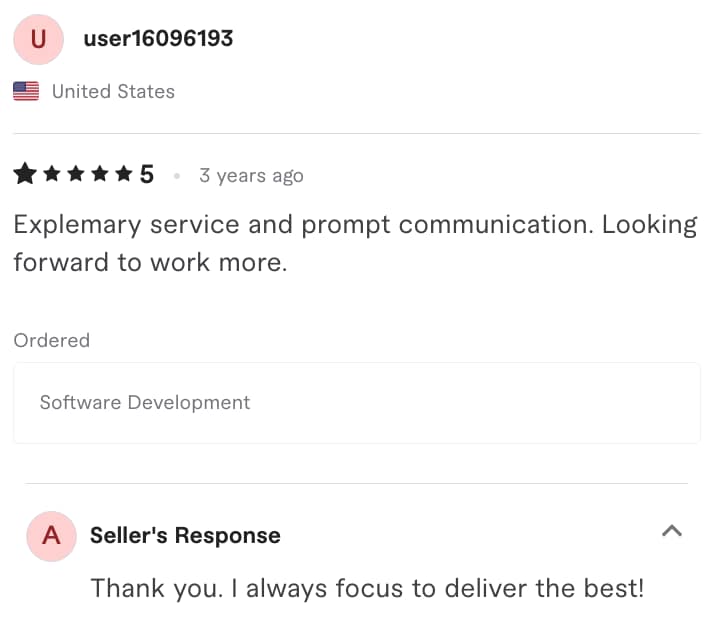Click the Ordered label
The height and width of the screenshot is (622, 714).
(52, 340)
